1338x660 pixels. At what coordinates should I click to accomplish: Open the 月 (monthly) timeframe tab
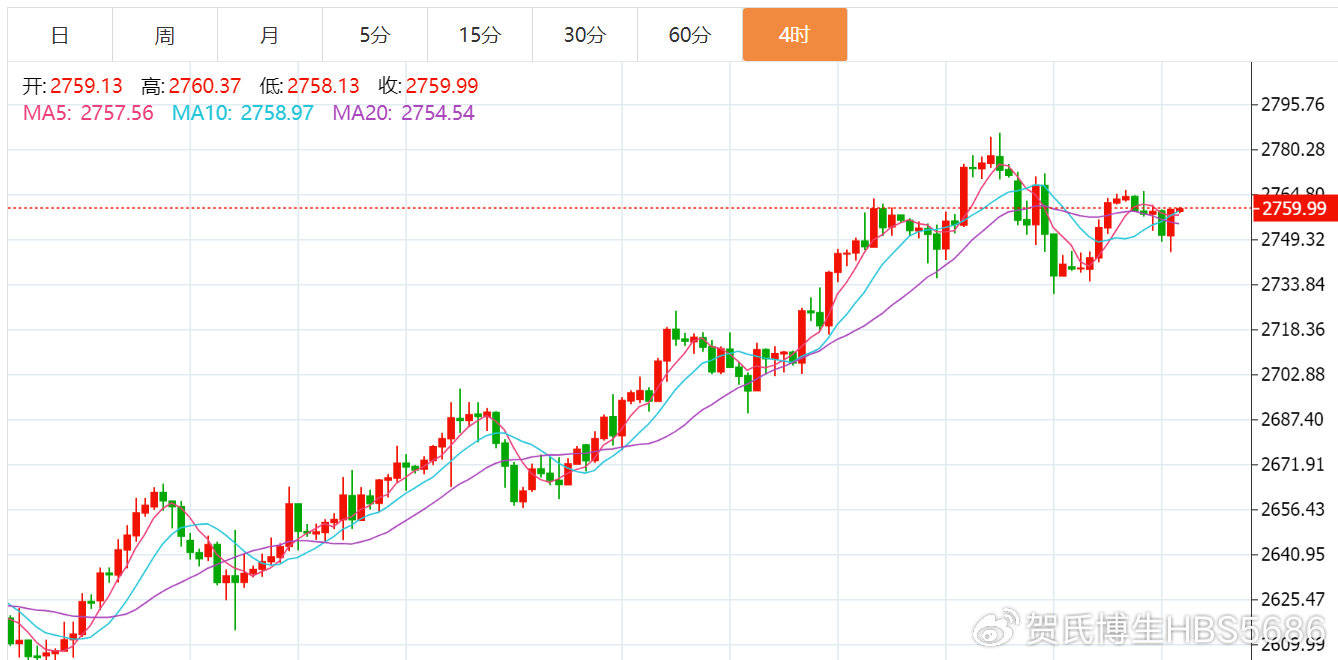tap(269, 35)
